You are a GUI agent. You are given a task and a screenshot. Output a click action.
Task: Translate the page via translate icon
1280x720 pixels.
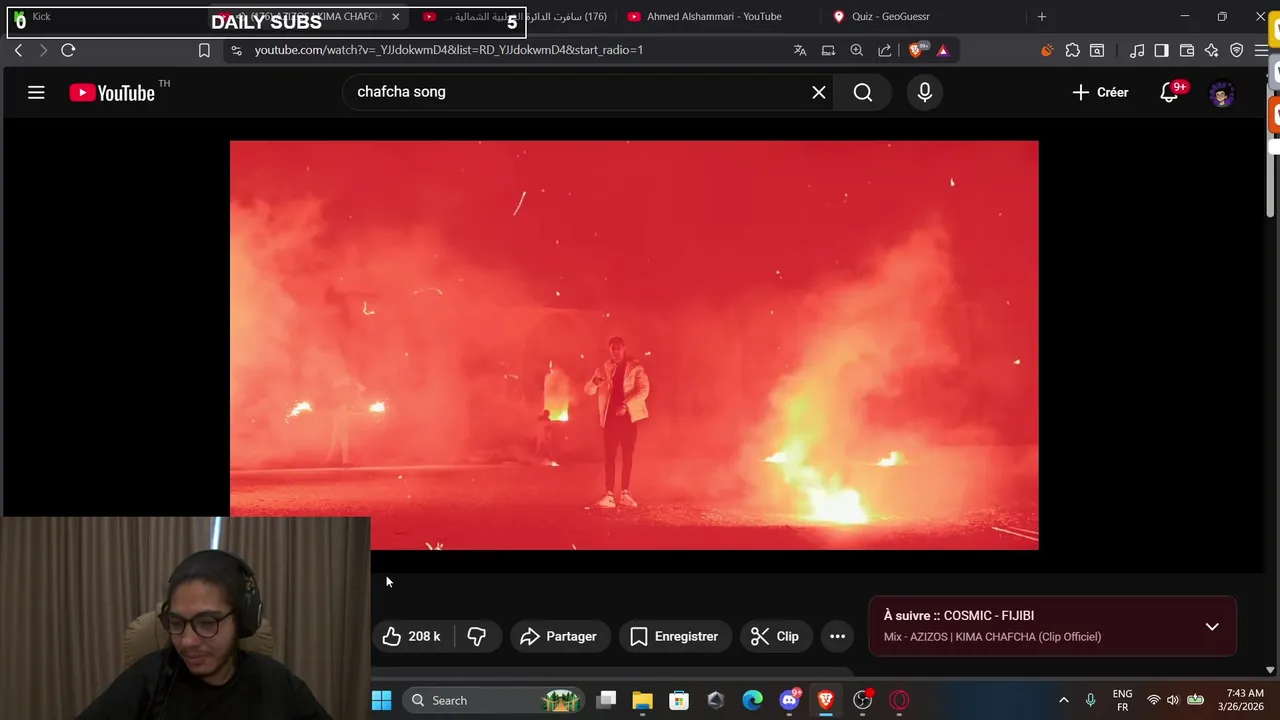click(800, 50)
